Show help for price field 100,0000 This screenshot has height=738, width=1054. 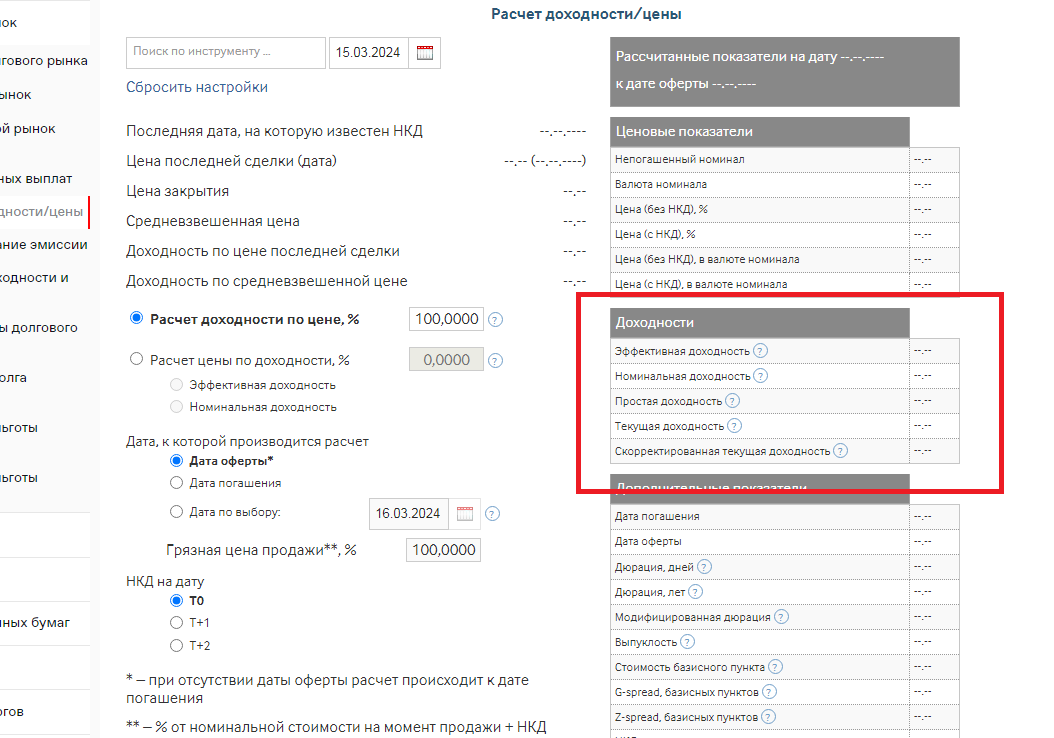(495, 320)
